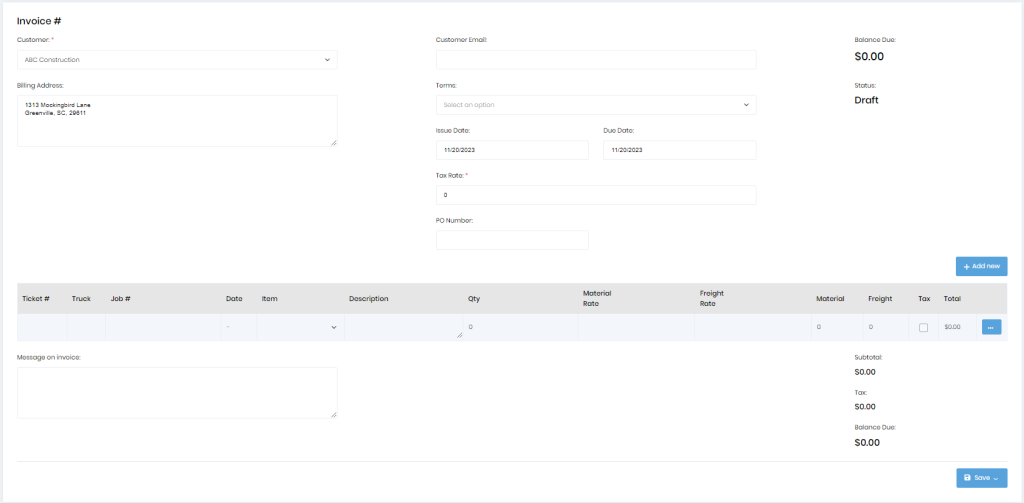This screenshot has width=1024, height=503.
Task: Click into the Tax Rate field
Action: click(x=596, y=195)
